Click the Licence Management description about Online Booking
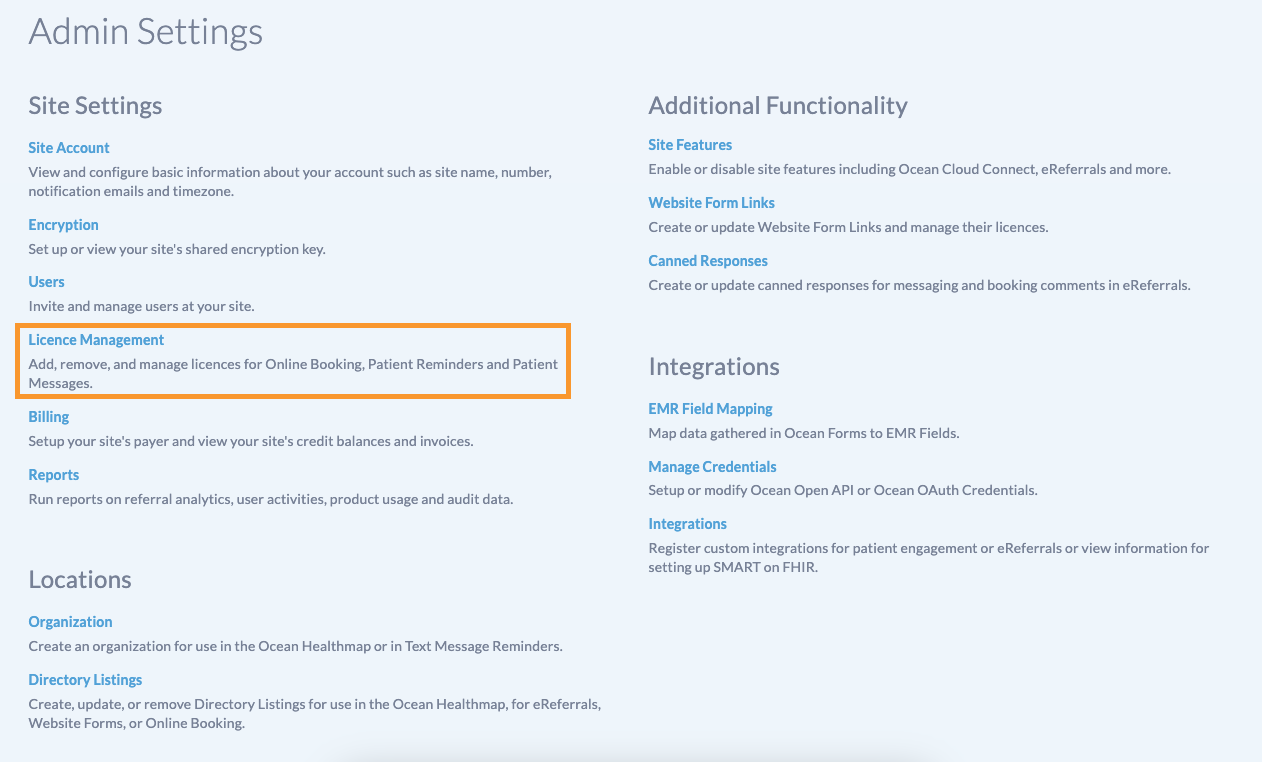 pyautogui.click(x=293, y=374)
